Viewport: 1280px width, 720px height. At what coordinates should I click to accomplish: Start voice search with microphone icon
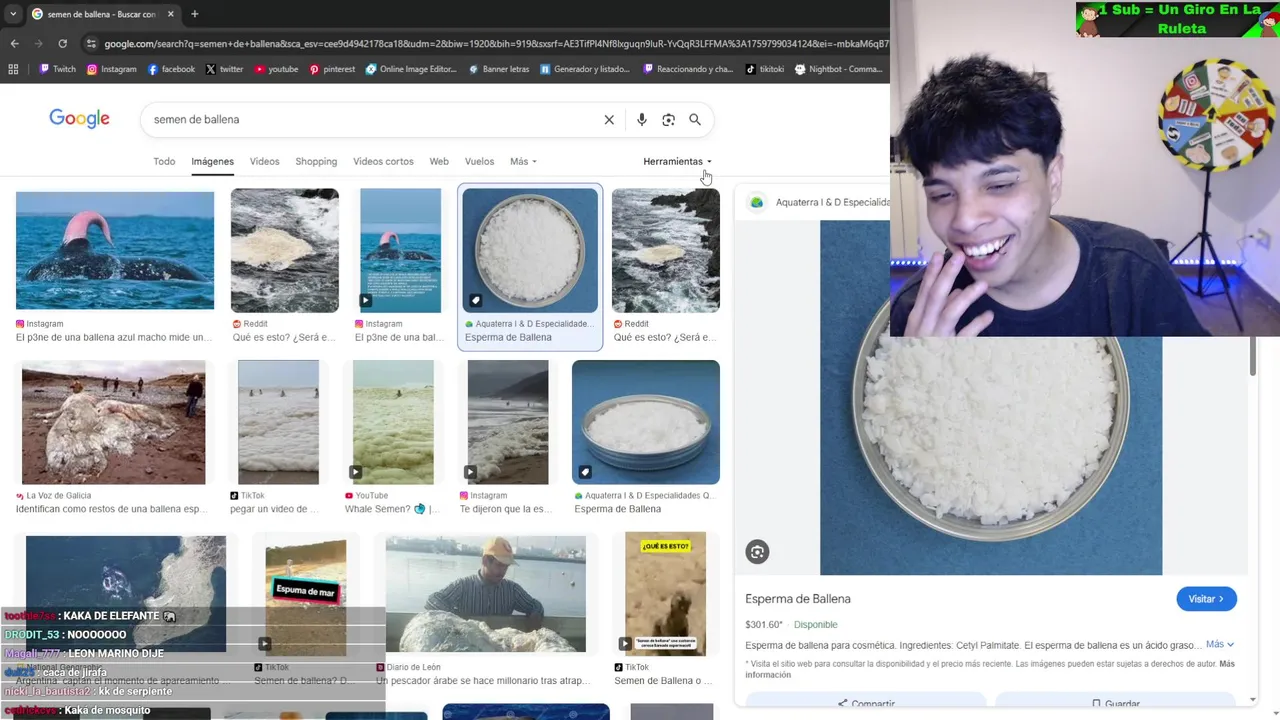pos(641,120)
